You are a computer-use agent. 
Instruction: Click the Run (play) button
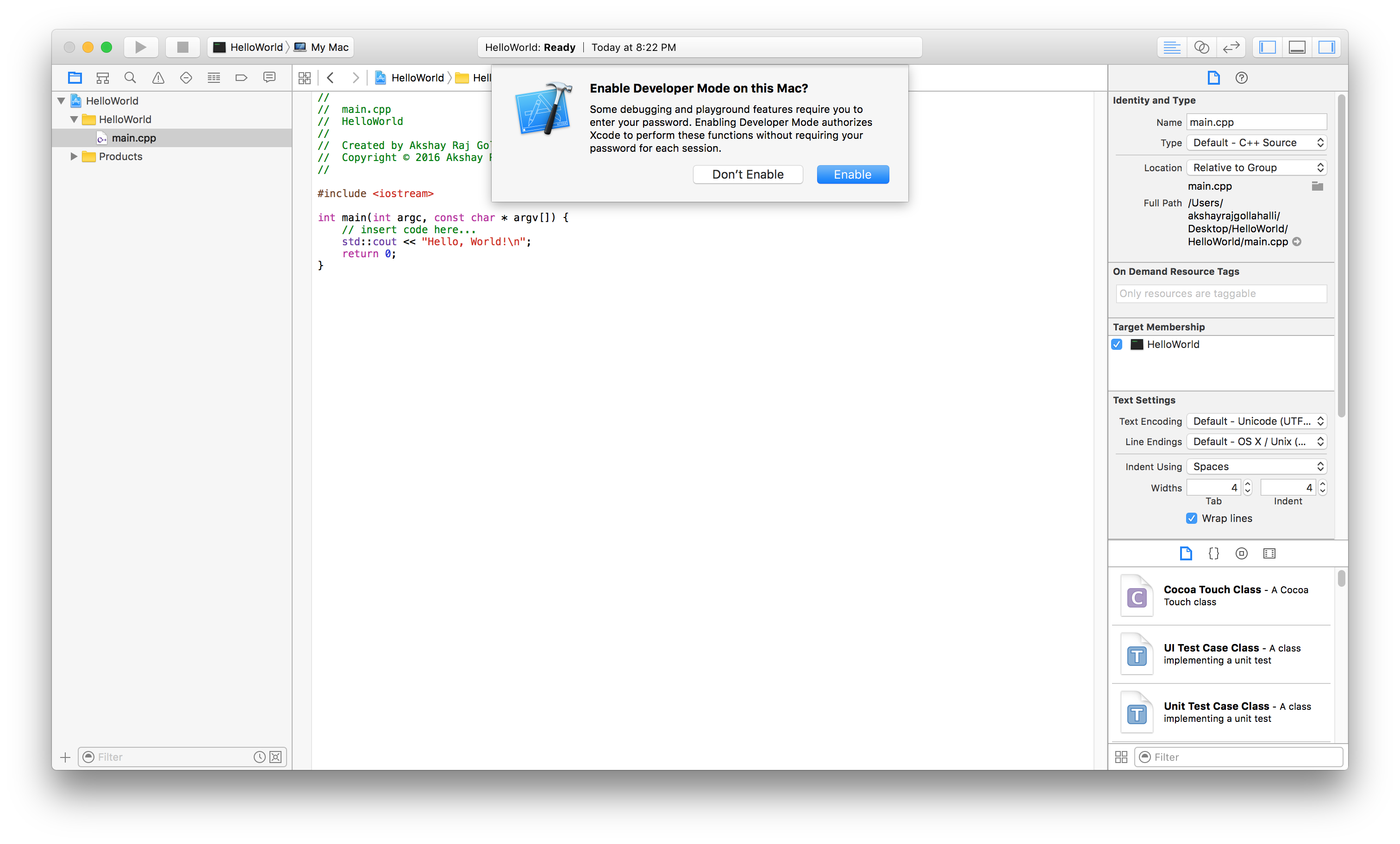point(140,47)
